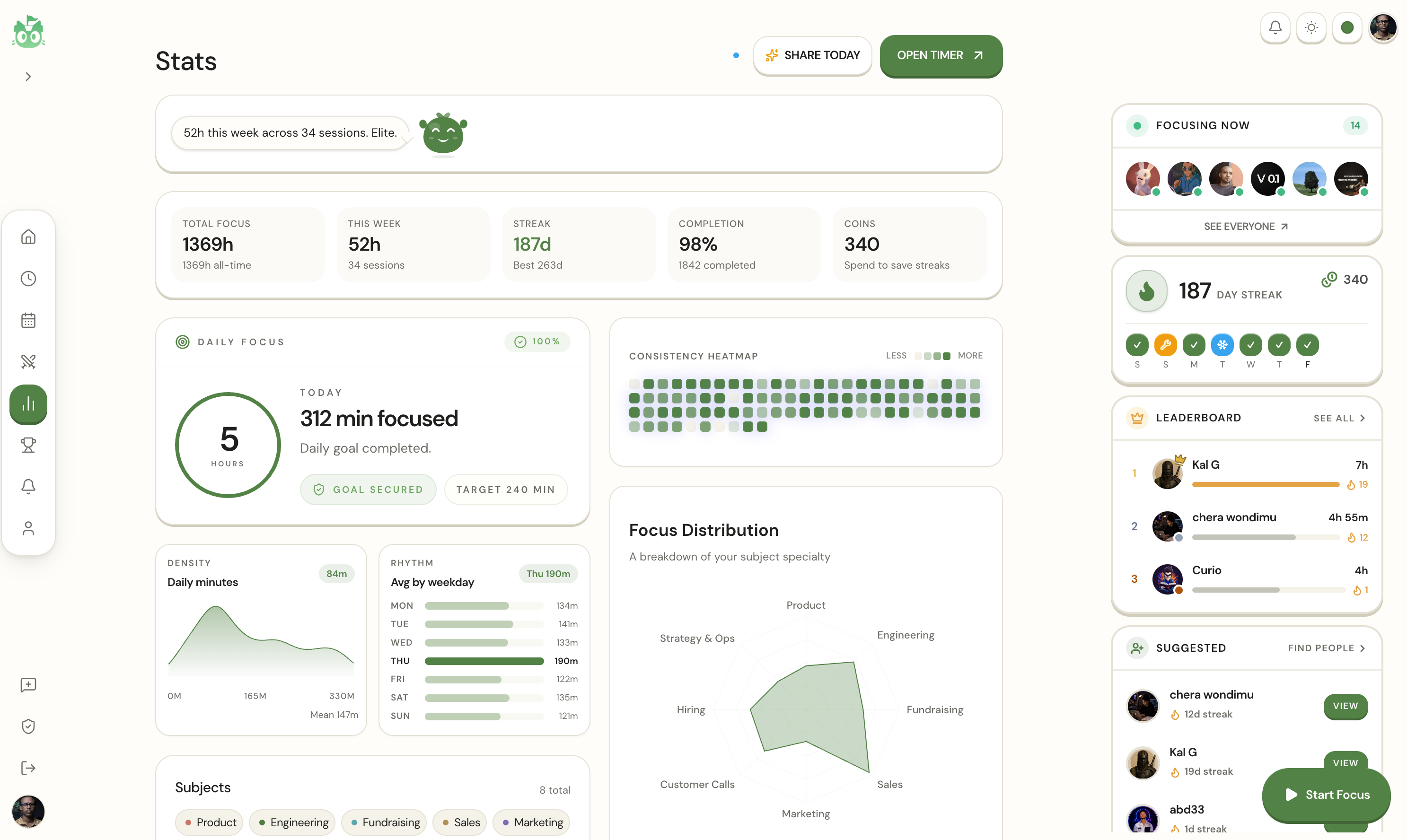Toggle the light theme sun button
This screenshot has width=1407, height=840.
tap(1311, 28)
